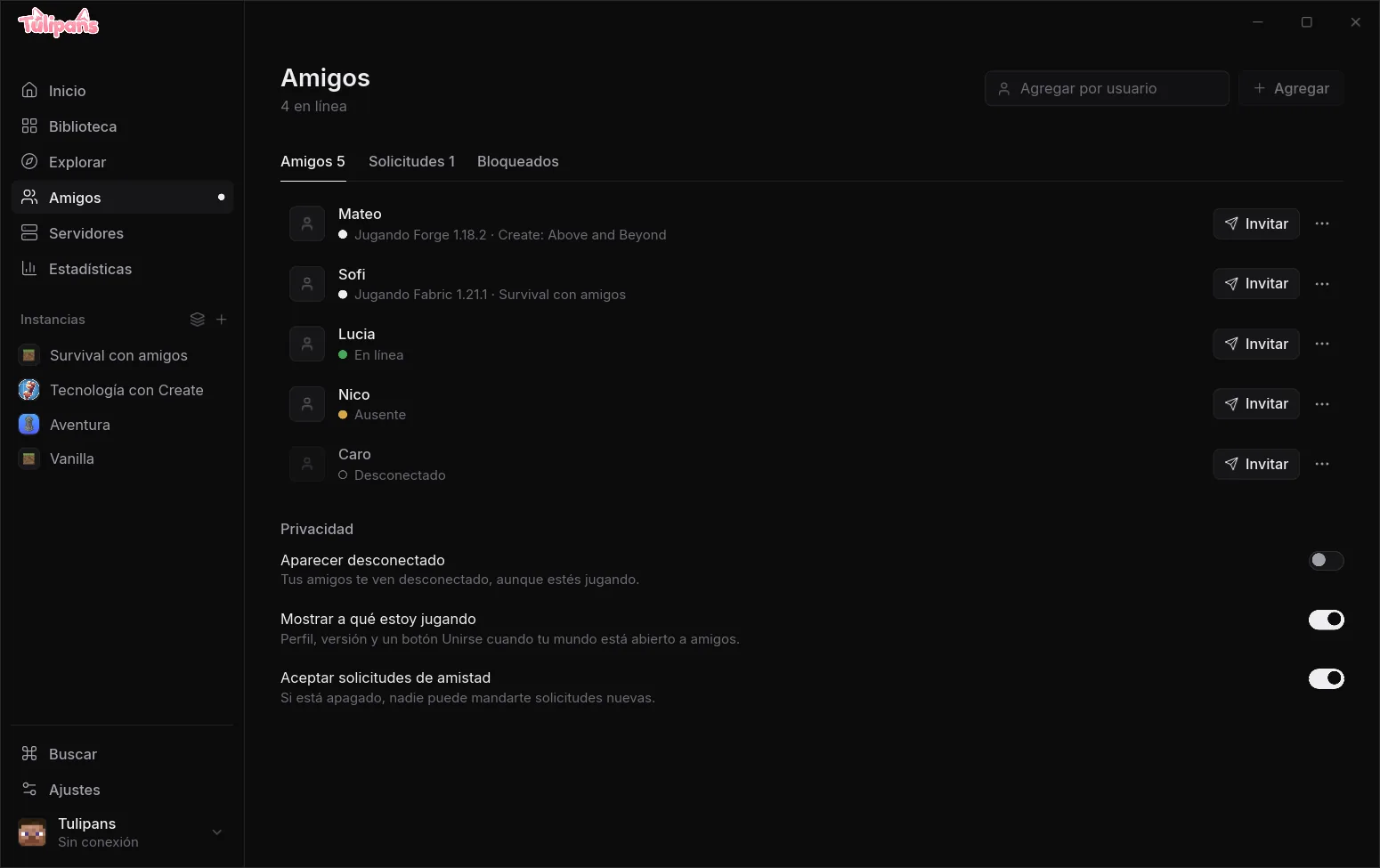Click the Tulipans account avatar

tap(32, 832)
